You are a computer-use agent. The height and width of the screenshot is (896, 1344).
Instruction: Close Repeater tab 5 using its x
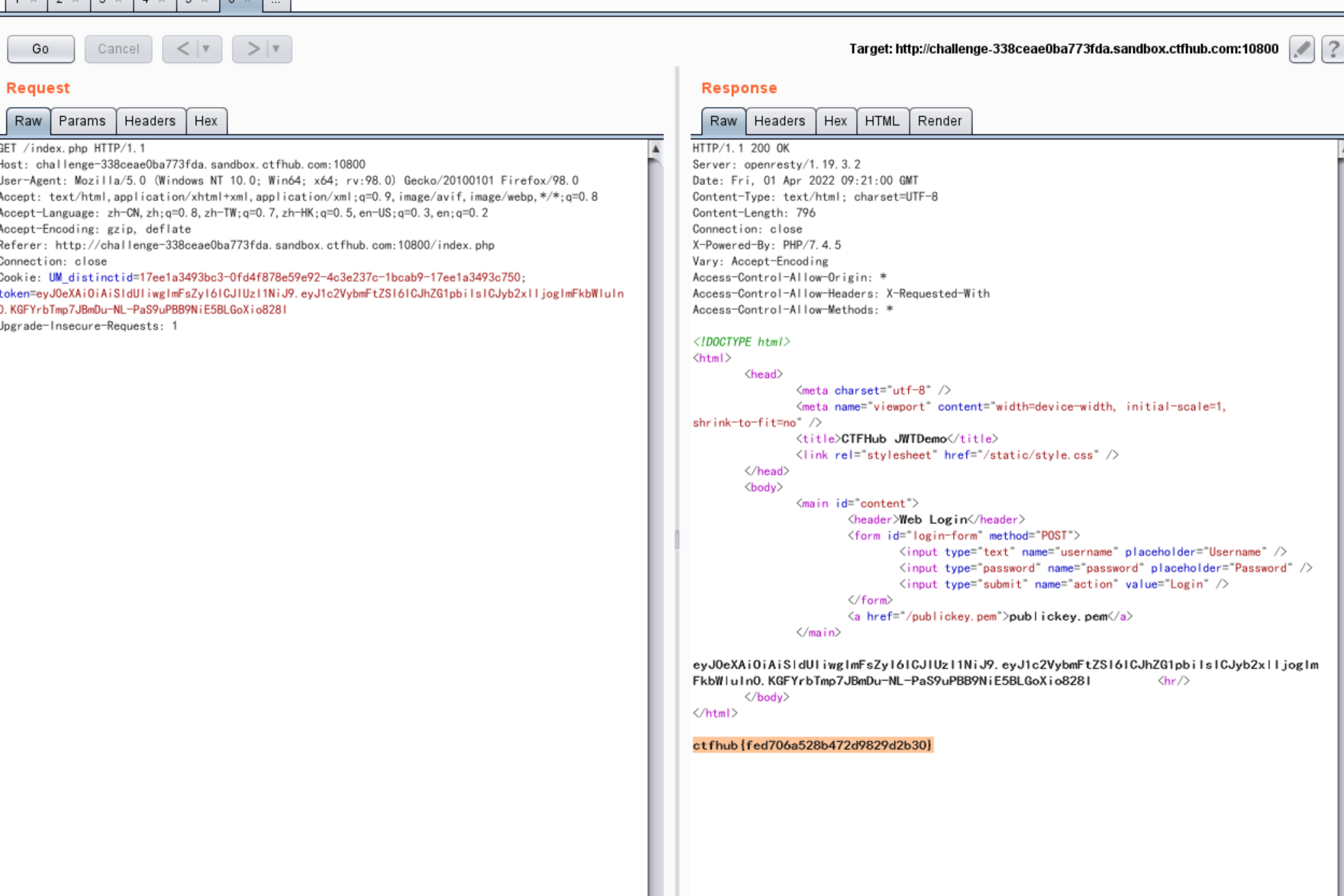[x=205, y=4]
